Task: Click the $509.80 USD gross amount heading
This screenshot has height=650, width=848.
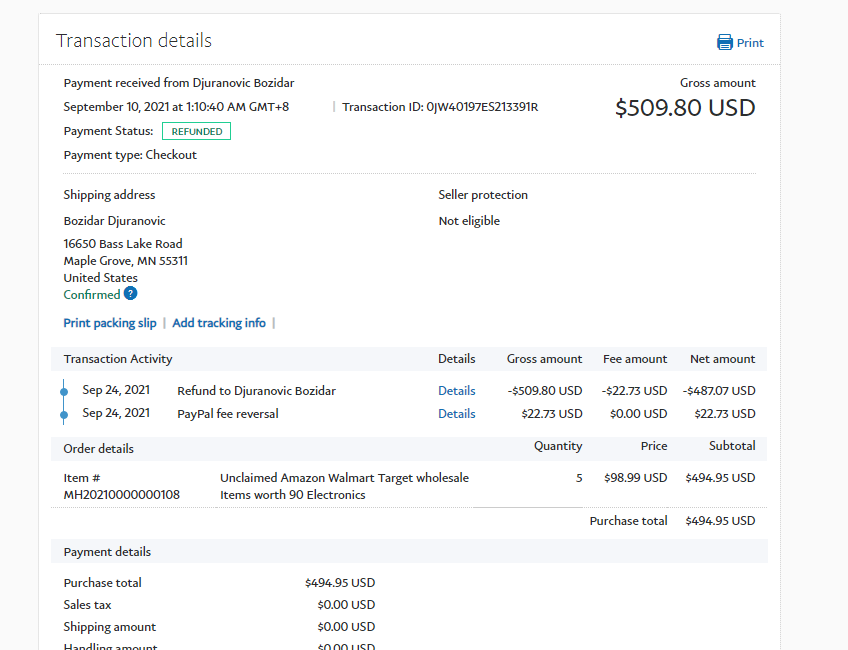Action: 685,108
